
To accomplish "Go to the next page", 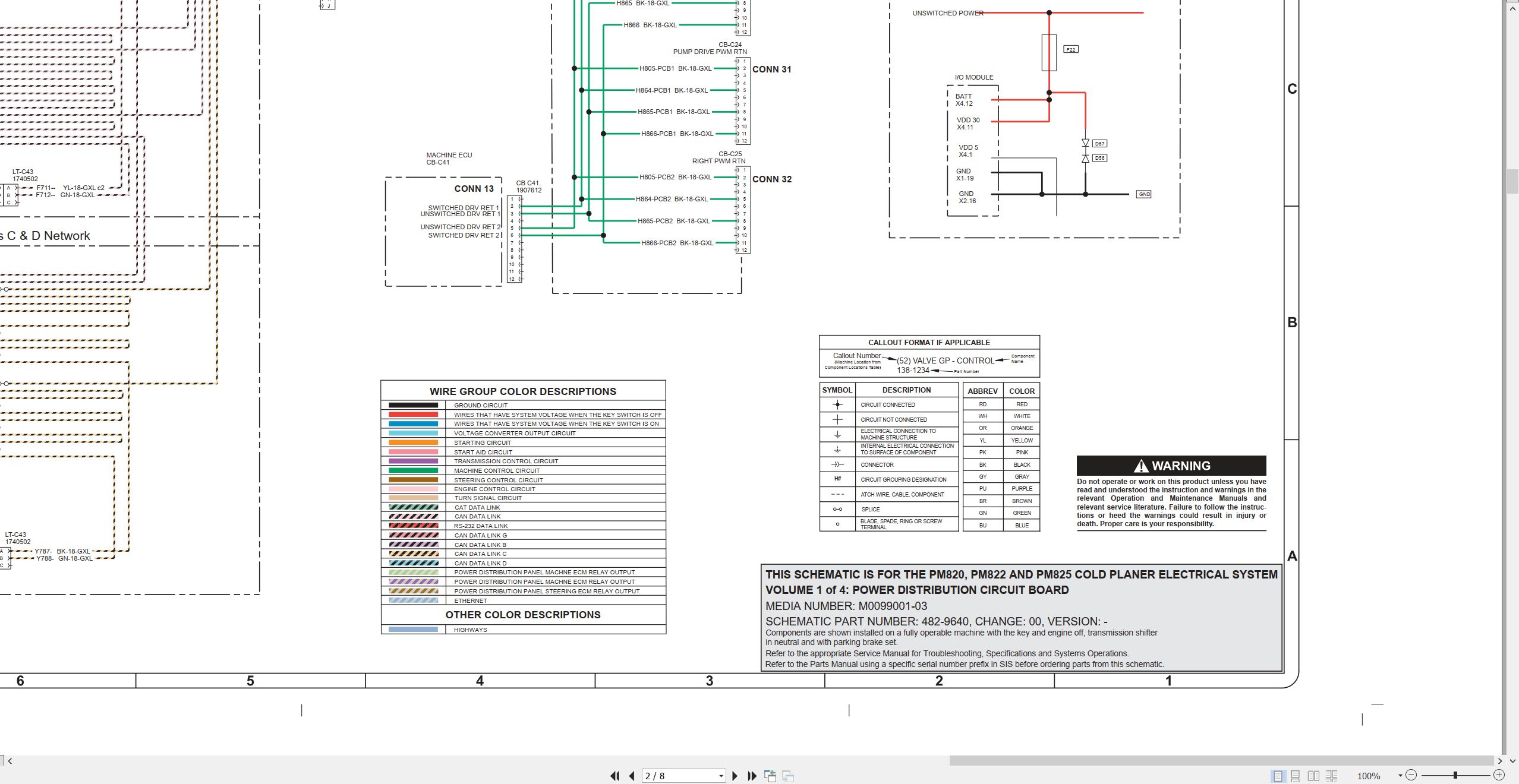I will pos(735,776).
